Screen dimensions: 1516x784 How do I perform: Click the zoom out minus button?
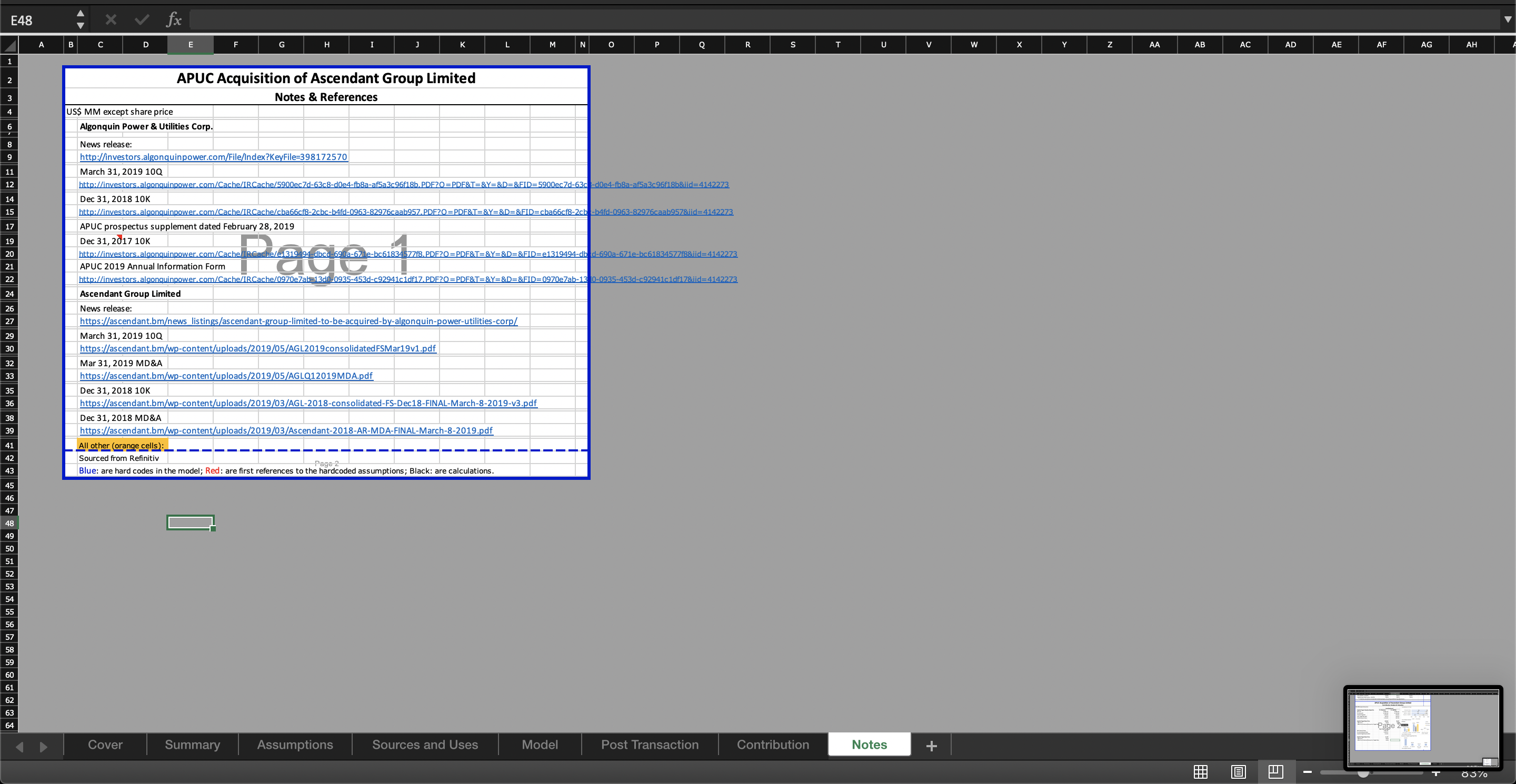[x=1307, y=772]
